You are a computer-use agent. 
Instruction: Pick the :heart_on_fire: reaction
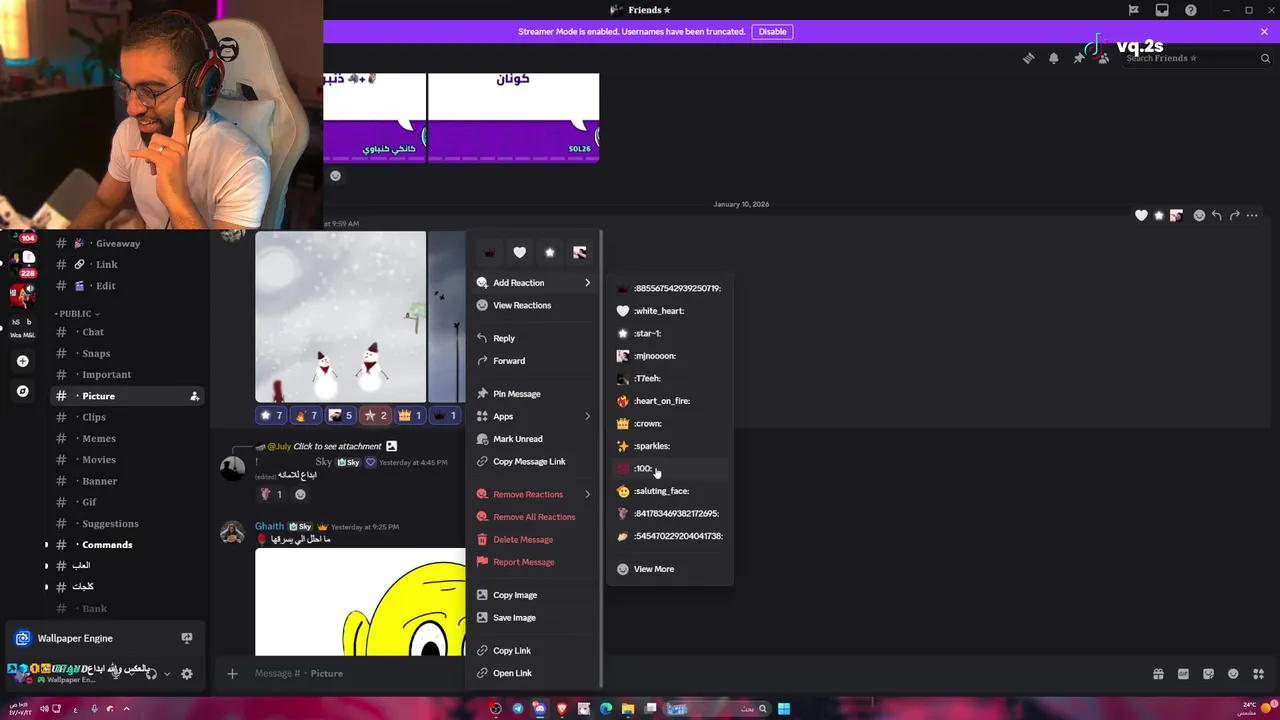670,401
